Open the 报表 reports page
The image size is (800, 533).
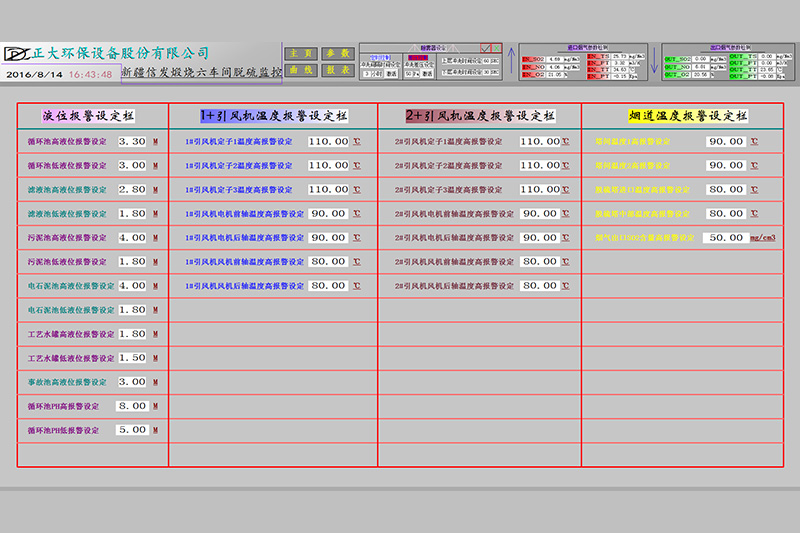tap(338, 70)
